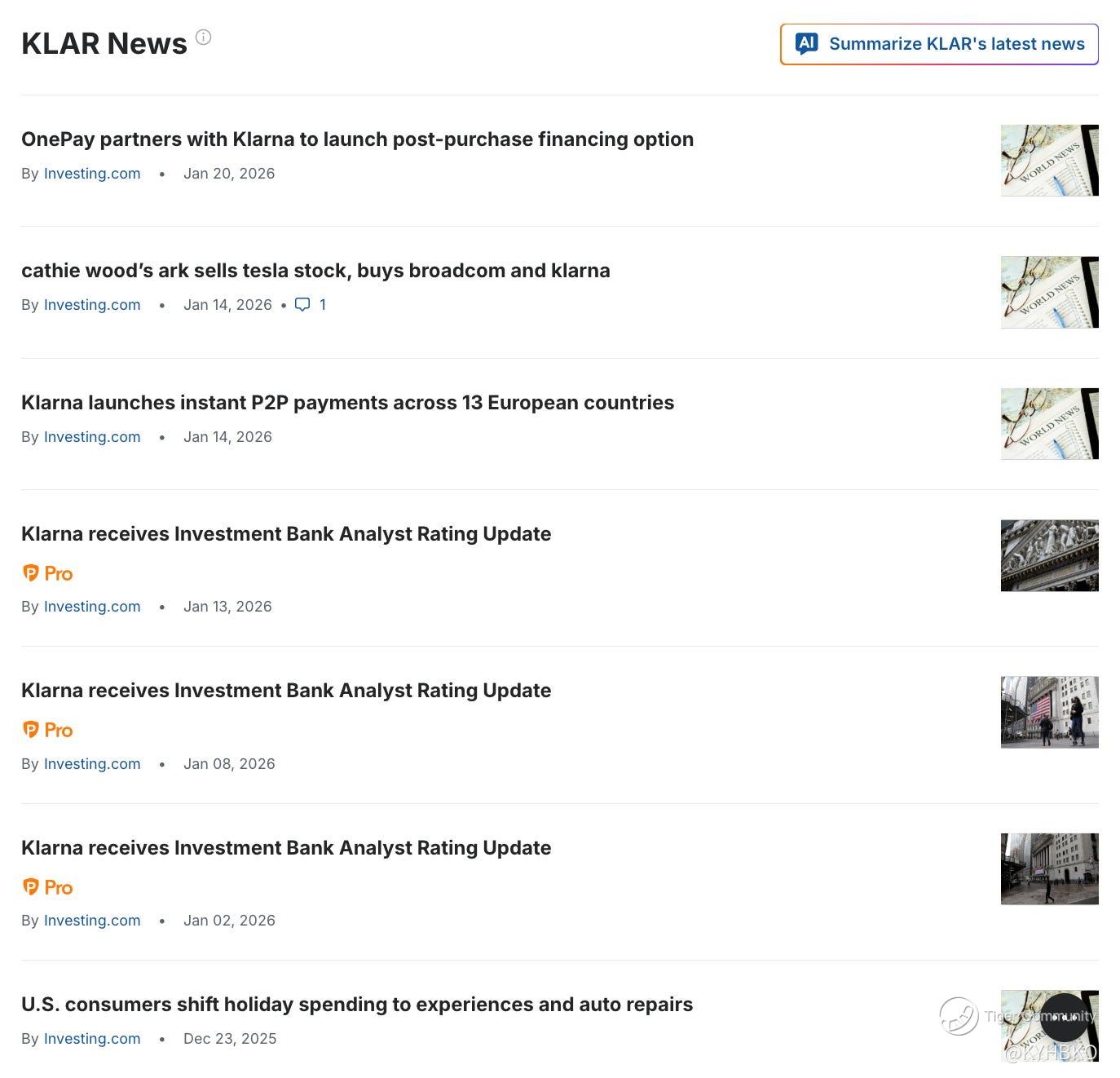Click Investing.com author link on Jan 13 article
Image resolution: width=1120 pixels, height=1078 pixels.
click(x=92, y=607)
